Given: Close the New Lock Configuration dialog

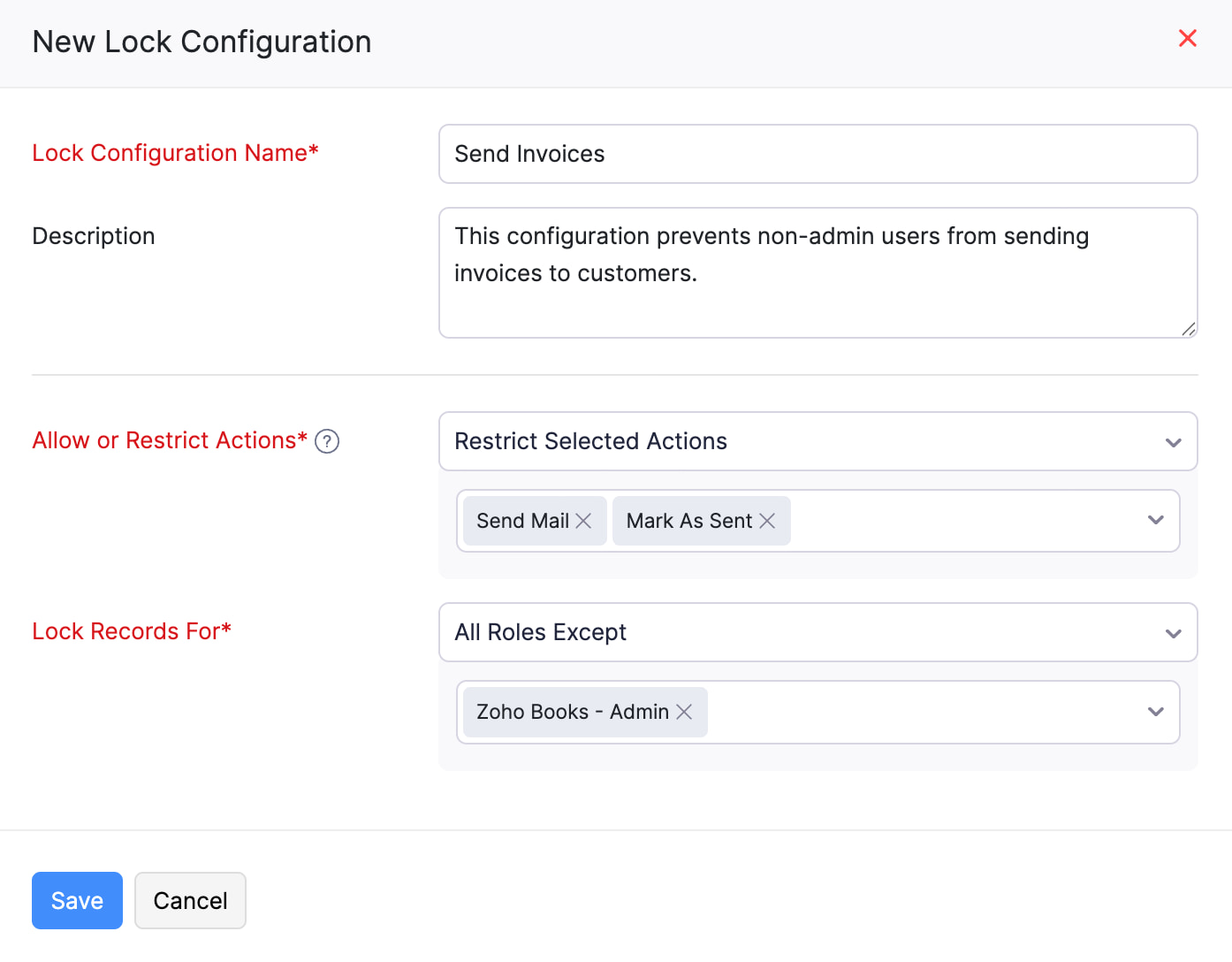Looking at the screenshot, I should 1188,38.
